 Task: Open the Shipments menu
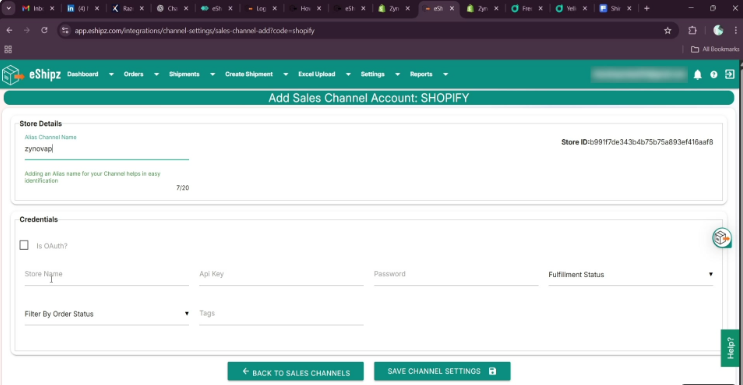pyautogui.click(x=184, y=74)
